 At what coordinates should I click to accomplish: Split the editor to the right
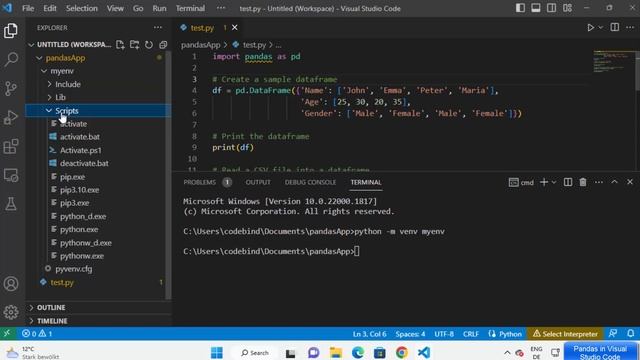(614, 27)
